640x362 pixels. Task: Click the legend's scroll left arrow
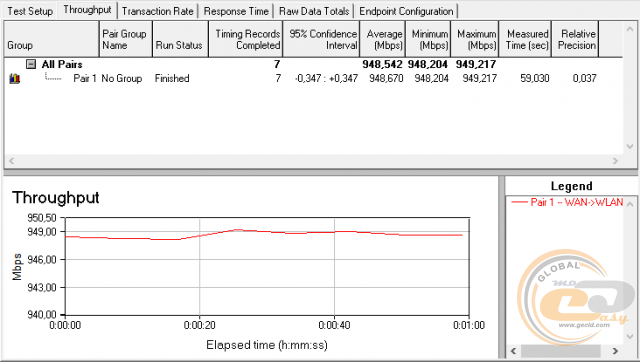coord(513,351)
